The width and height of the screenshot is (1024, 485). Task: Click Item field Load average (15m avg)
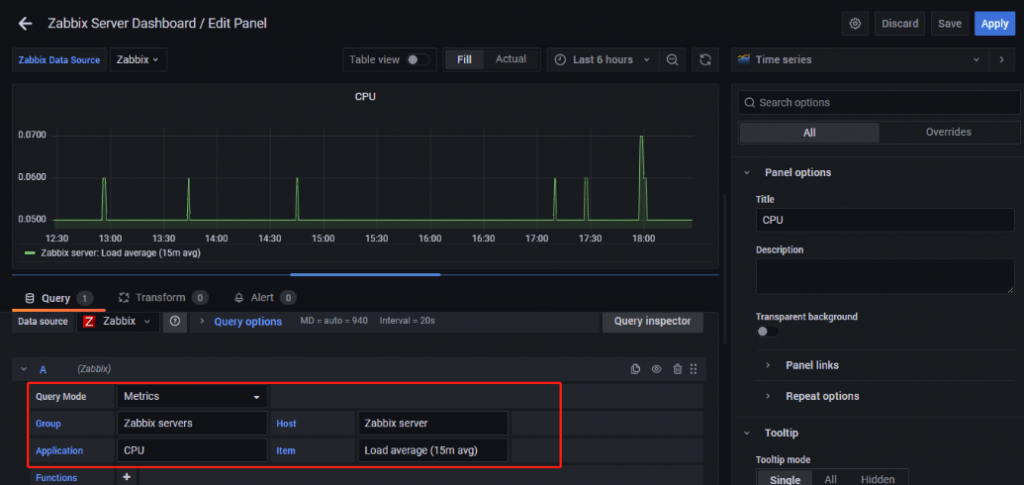433,450
